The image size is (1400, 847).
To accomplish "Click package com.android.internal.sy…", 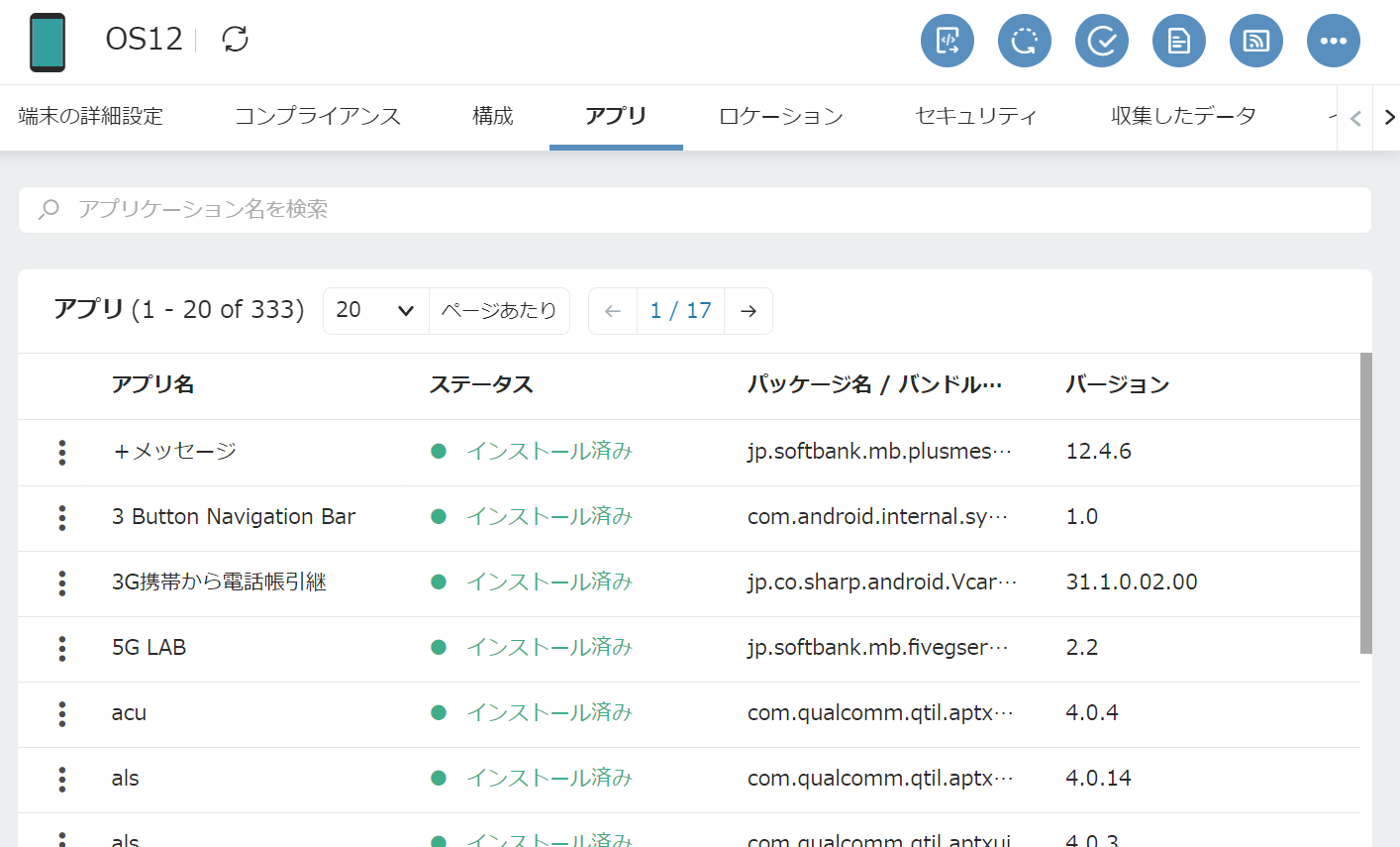I will [877, 517].
